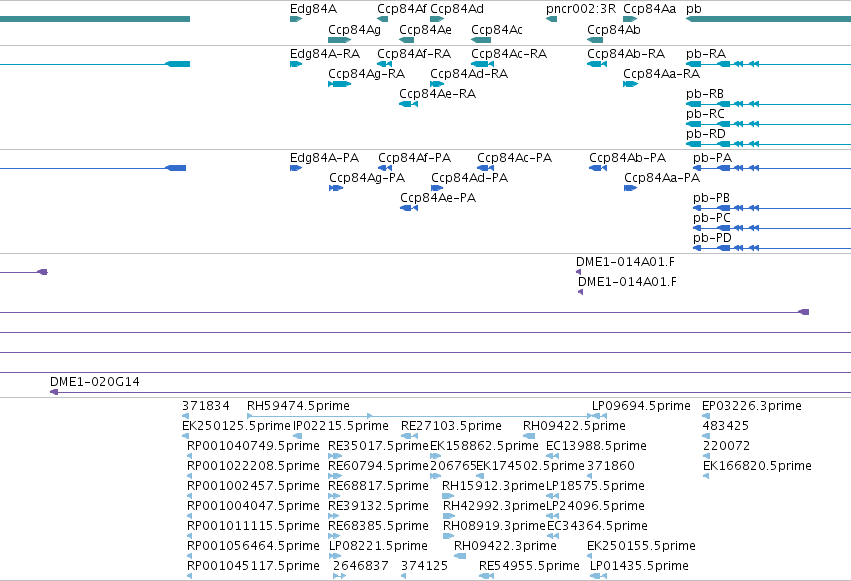Select the Edg84A-PA protein label
The height and width of the screenshot is (581, 851).
(325, 158)
